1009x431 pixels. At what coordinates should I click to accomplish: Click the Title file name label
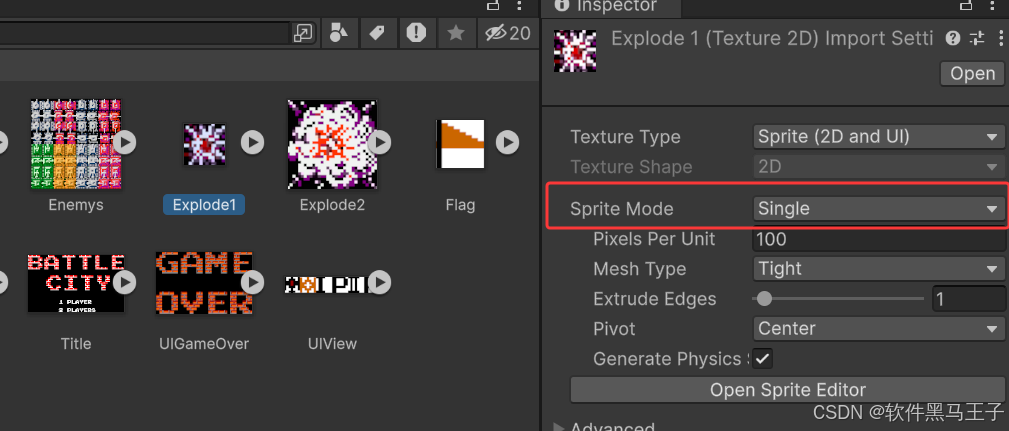coord(76,344)
